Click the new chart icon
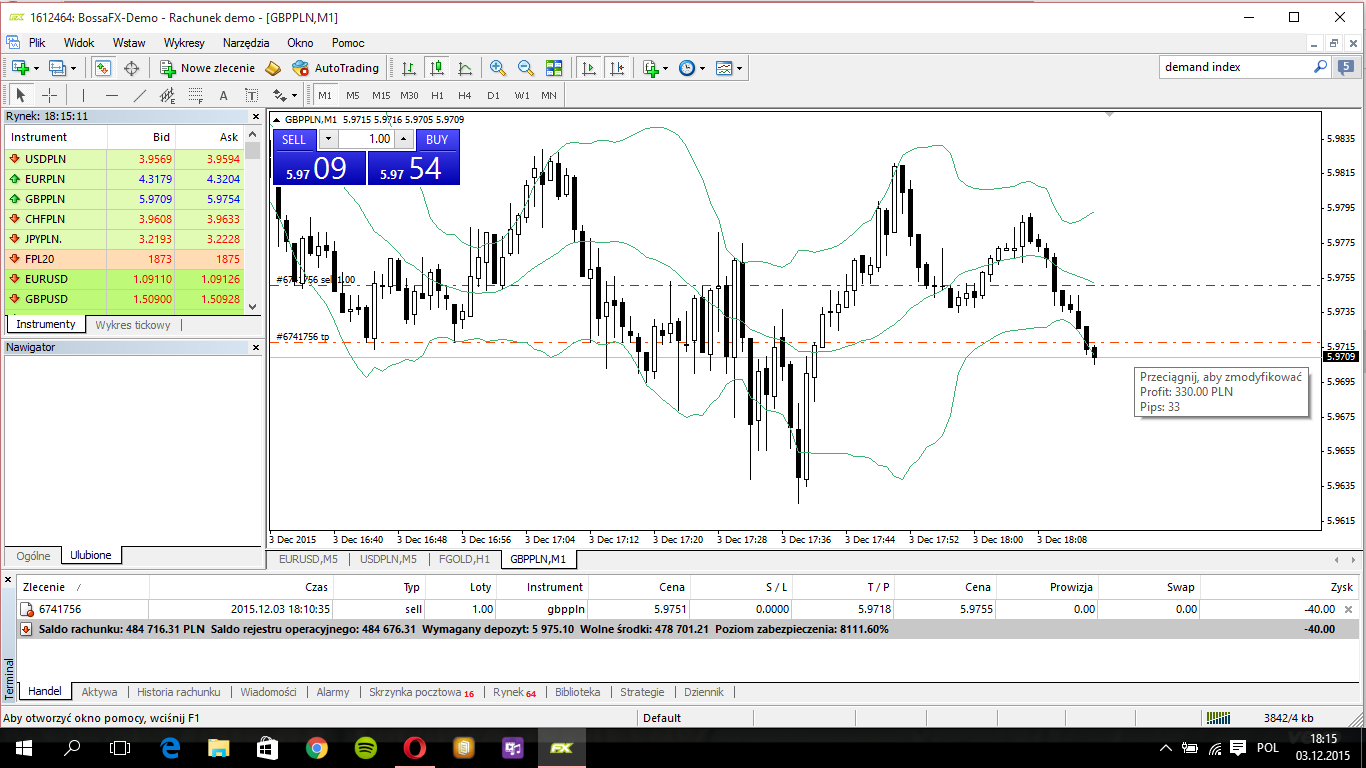The image size is (1366, 768). (19, 68)
